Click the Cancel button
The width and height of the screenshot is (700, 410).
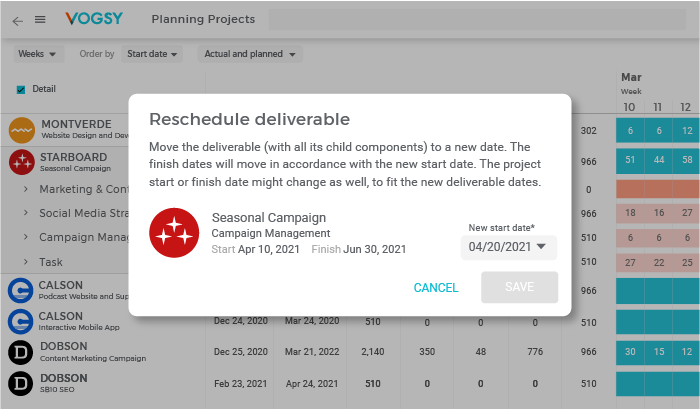pyautogui.click(x=436, y=288)
